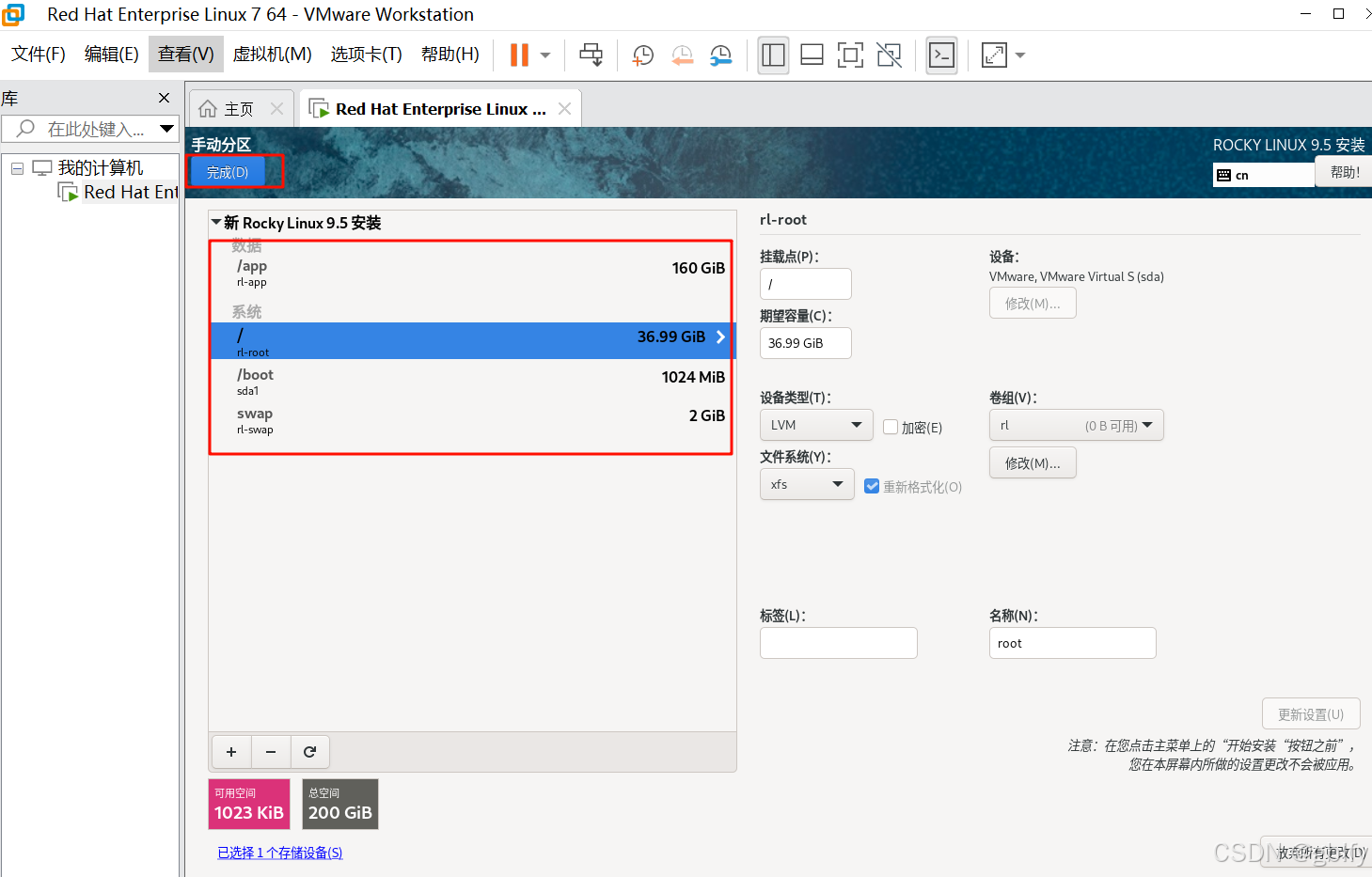Click the 更新设置(U) button

pyautogui.click(x=1311, y=714)
